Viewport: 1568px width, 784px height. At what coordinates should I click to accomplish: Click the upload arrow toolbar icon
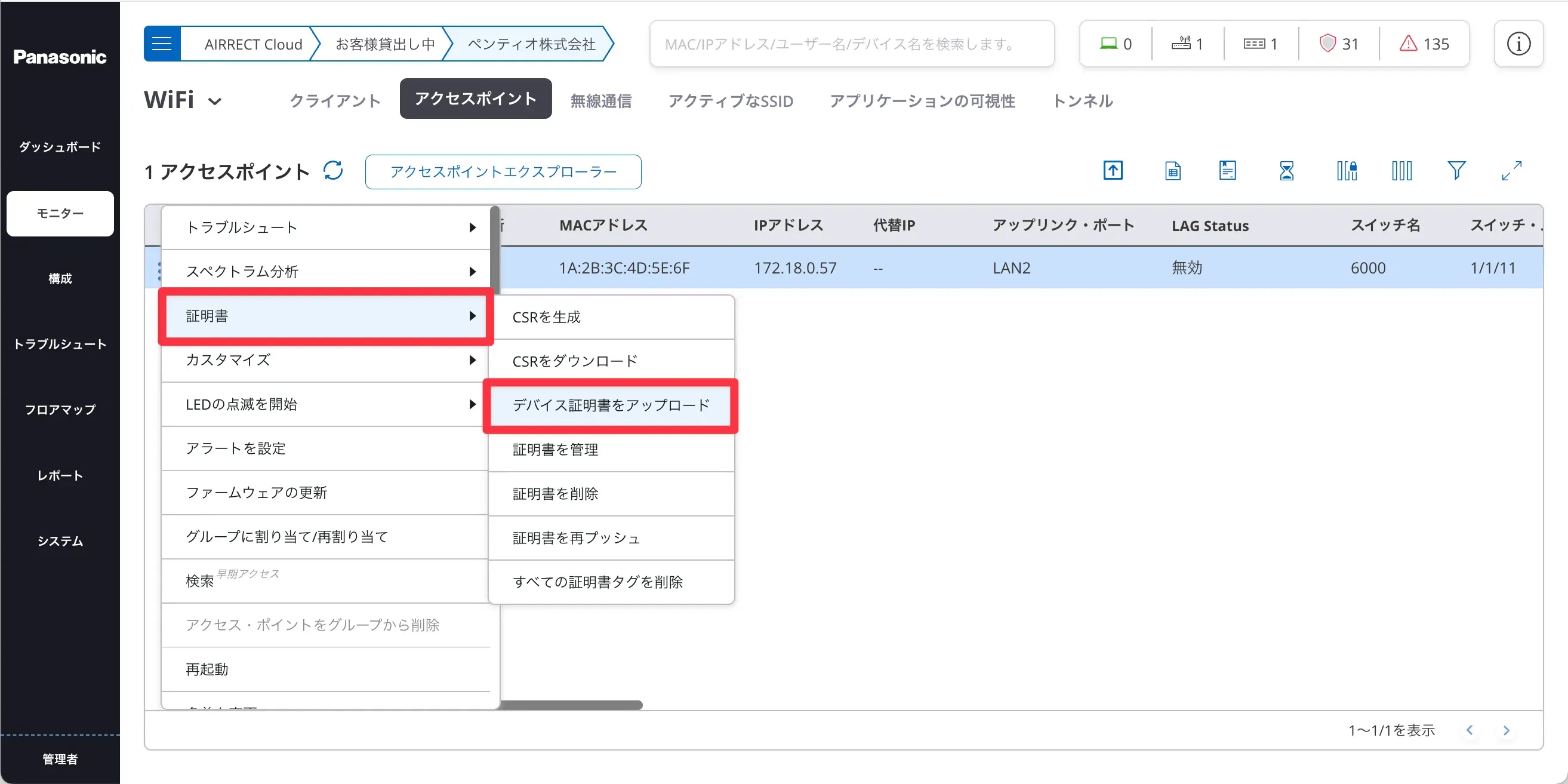coord(1113,171)
